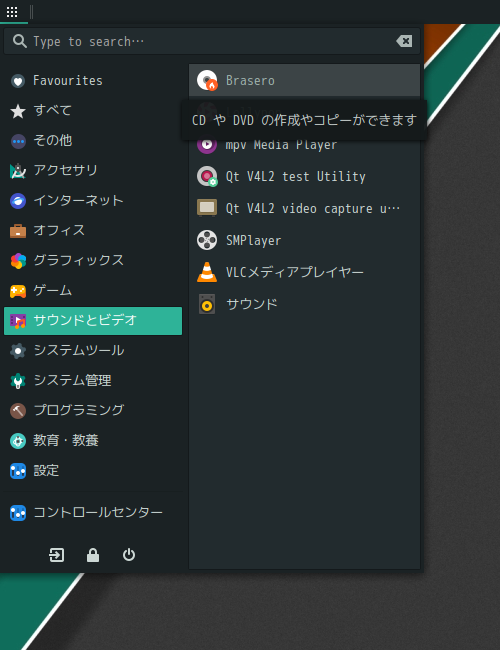Viewport: 500px width, 650px height.
Task: Select プログラミング category text
Action: pyautogui.click(x=79, y=410)
